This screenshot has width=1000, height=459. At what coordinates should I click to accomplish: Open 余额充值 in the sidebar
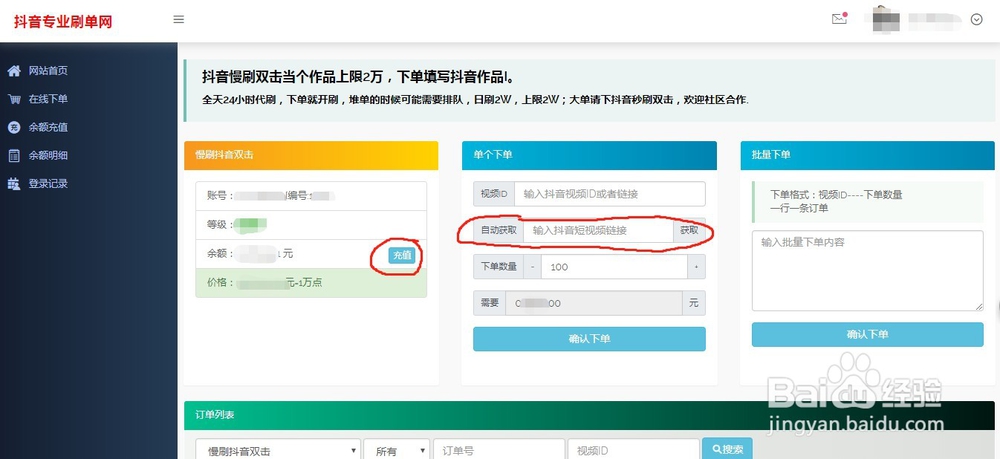point(48,127)
